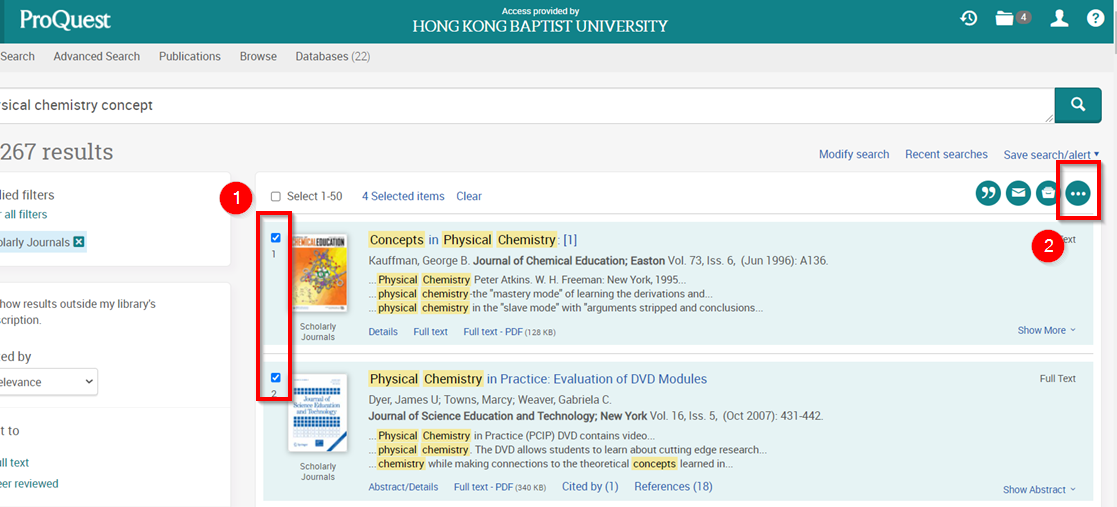Image resolution: width=1117 pixels, height=507 pixels.
Task: Click the search magnifier button
Action: 1079,105
